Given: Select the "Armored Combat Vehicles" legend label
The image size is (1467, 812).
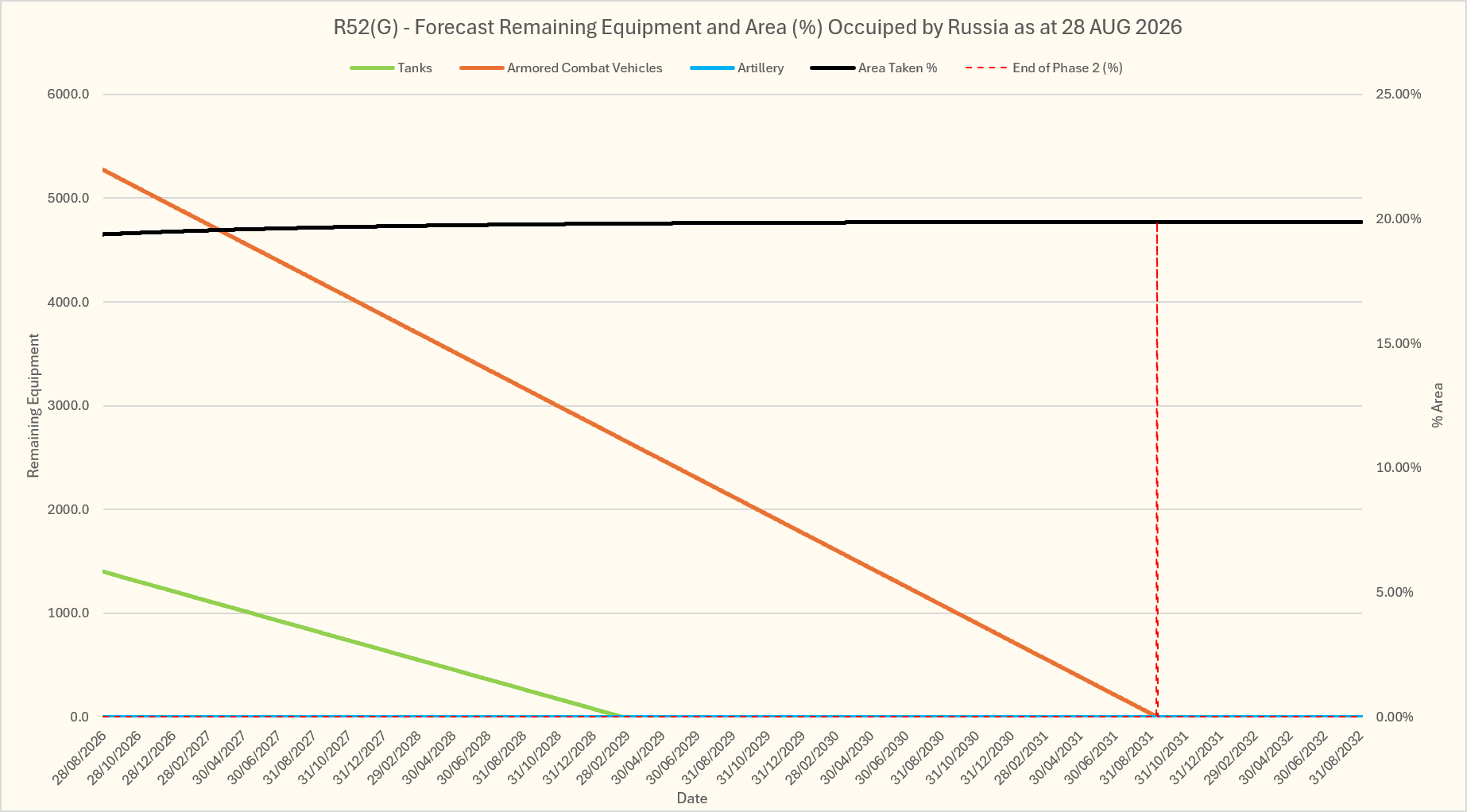Looking at the screenshot, I should tap(585, 68).
